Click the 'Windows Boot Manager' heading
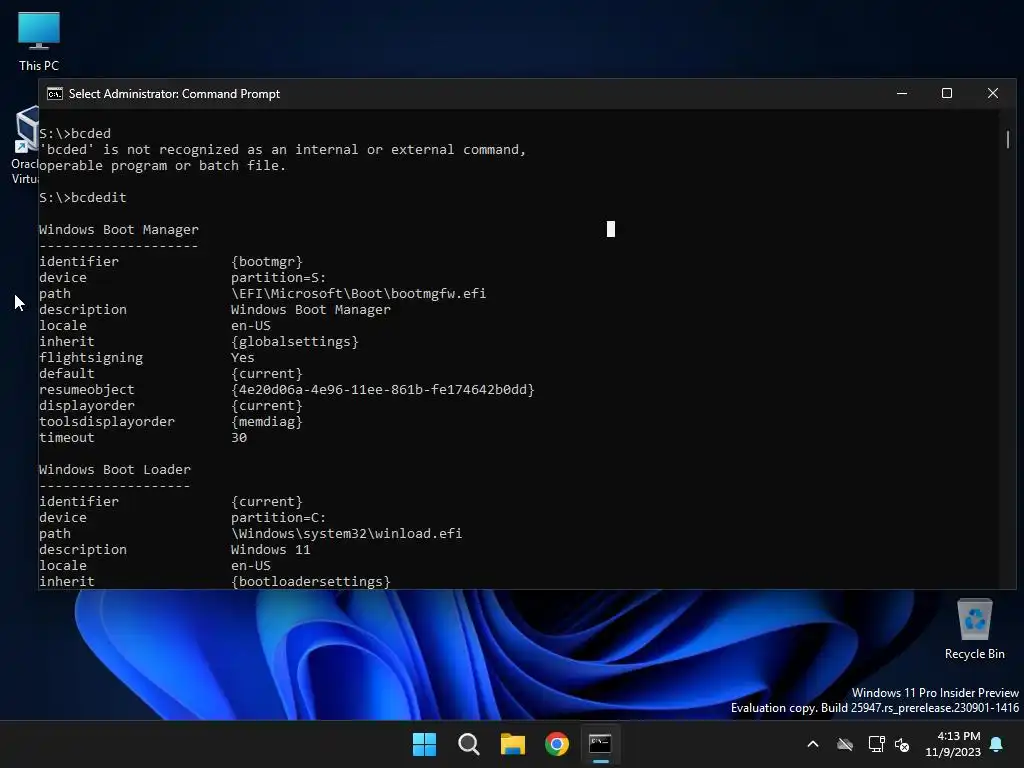1024x768 pixels. point(119,229)
